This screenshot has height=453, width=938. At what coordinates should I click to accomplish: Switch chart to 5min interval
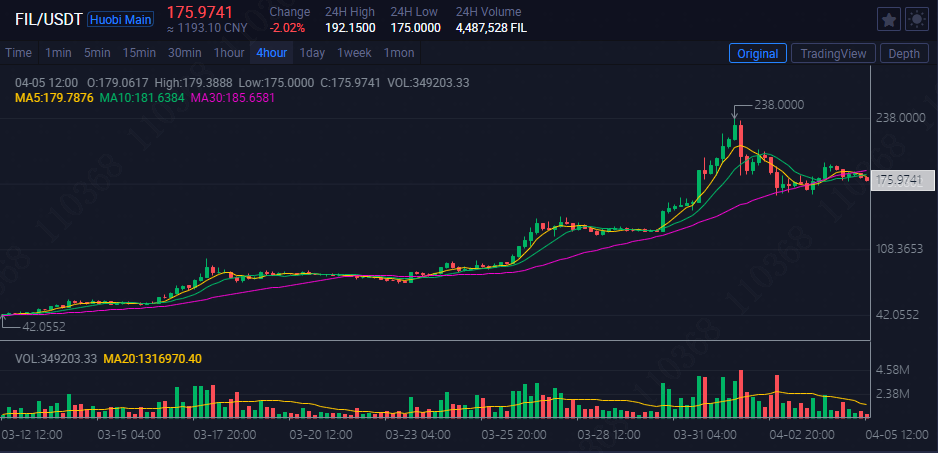97,53
